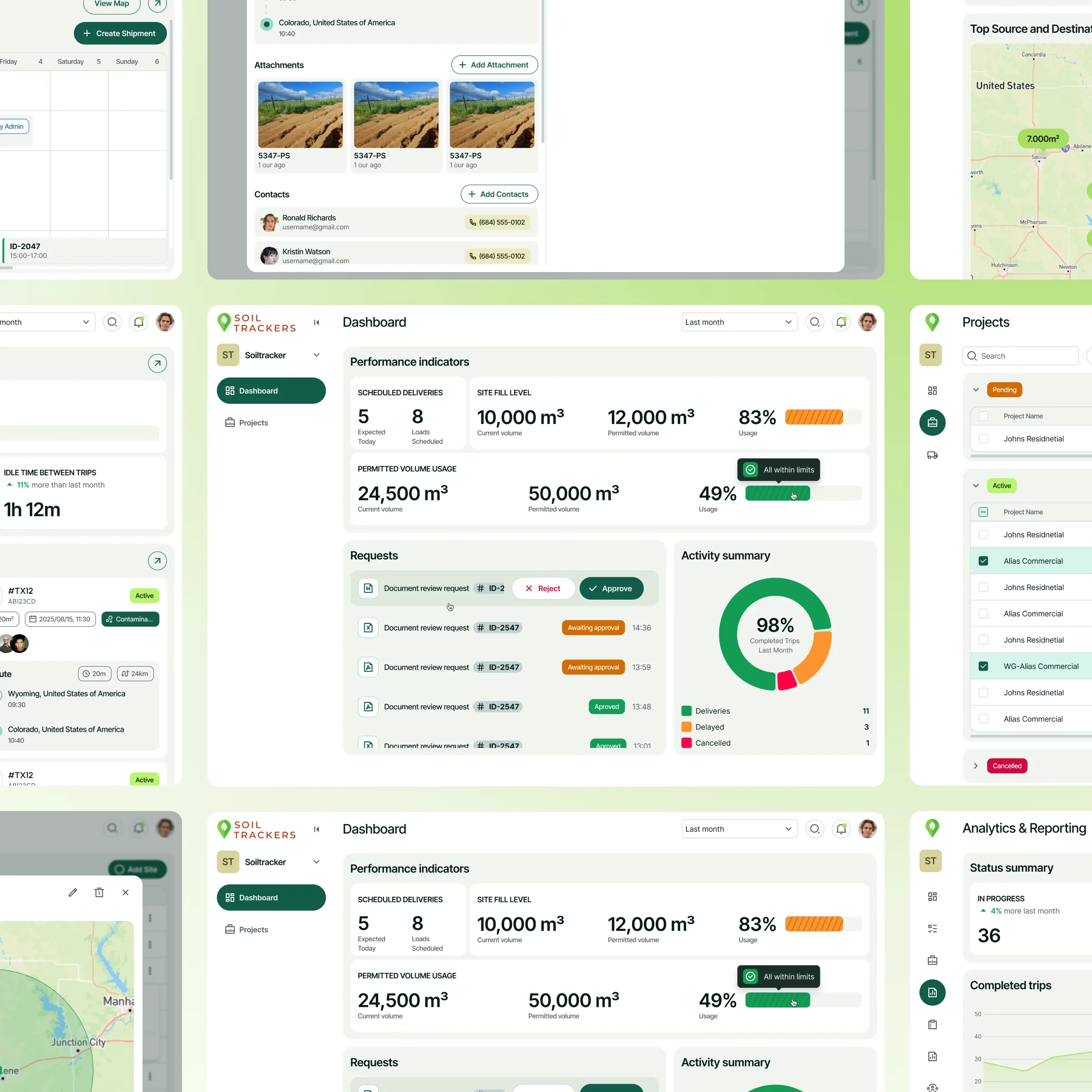Screen dimensions: 1092x1092
Task: Click the Add Attachment button
Action: [x=495, y=65]
